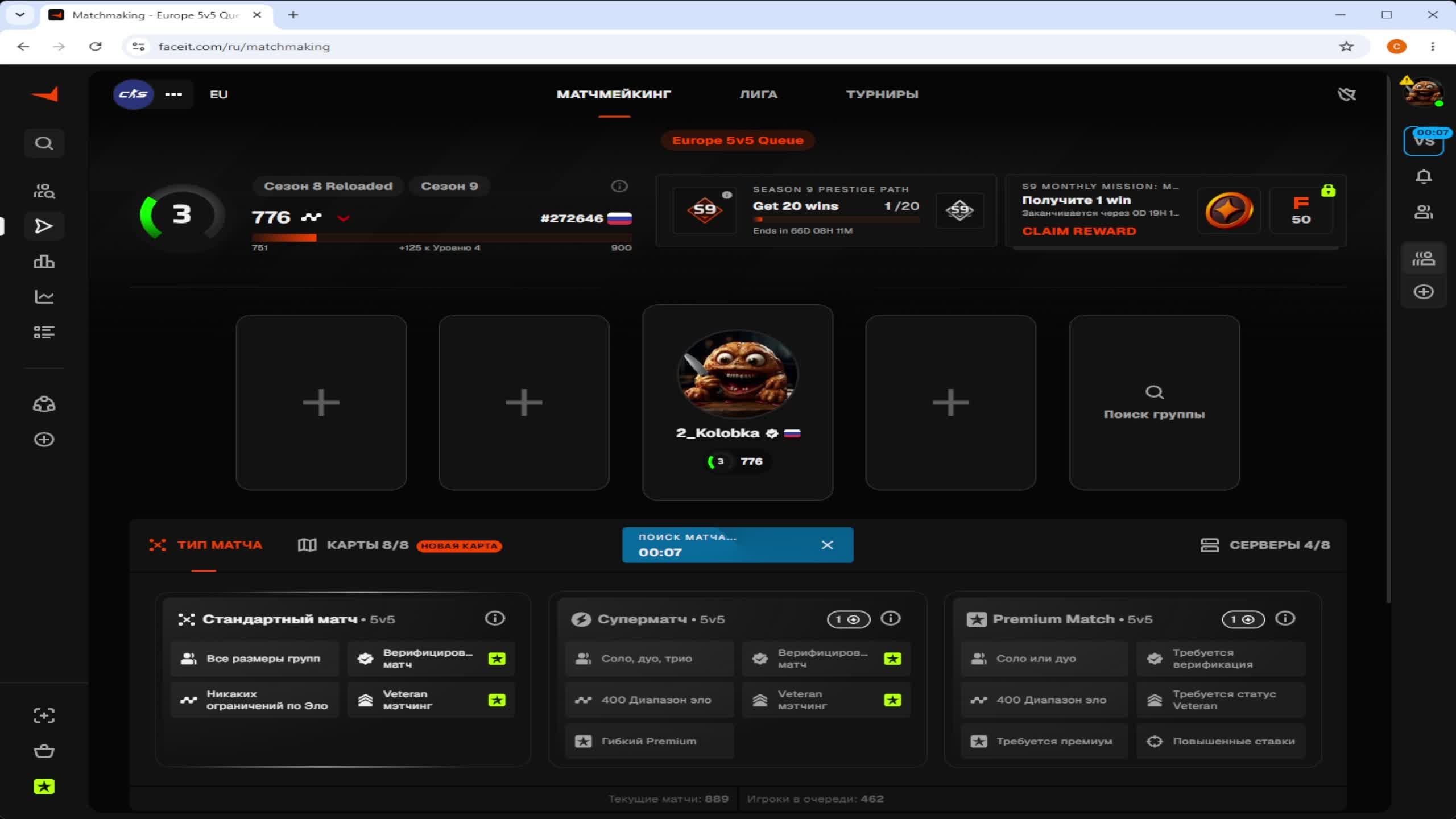Click the Europe 5v5 Queue badge
This screenshot has width=1456, height=819.
[x=738, y=140]
